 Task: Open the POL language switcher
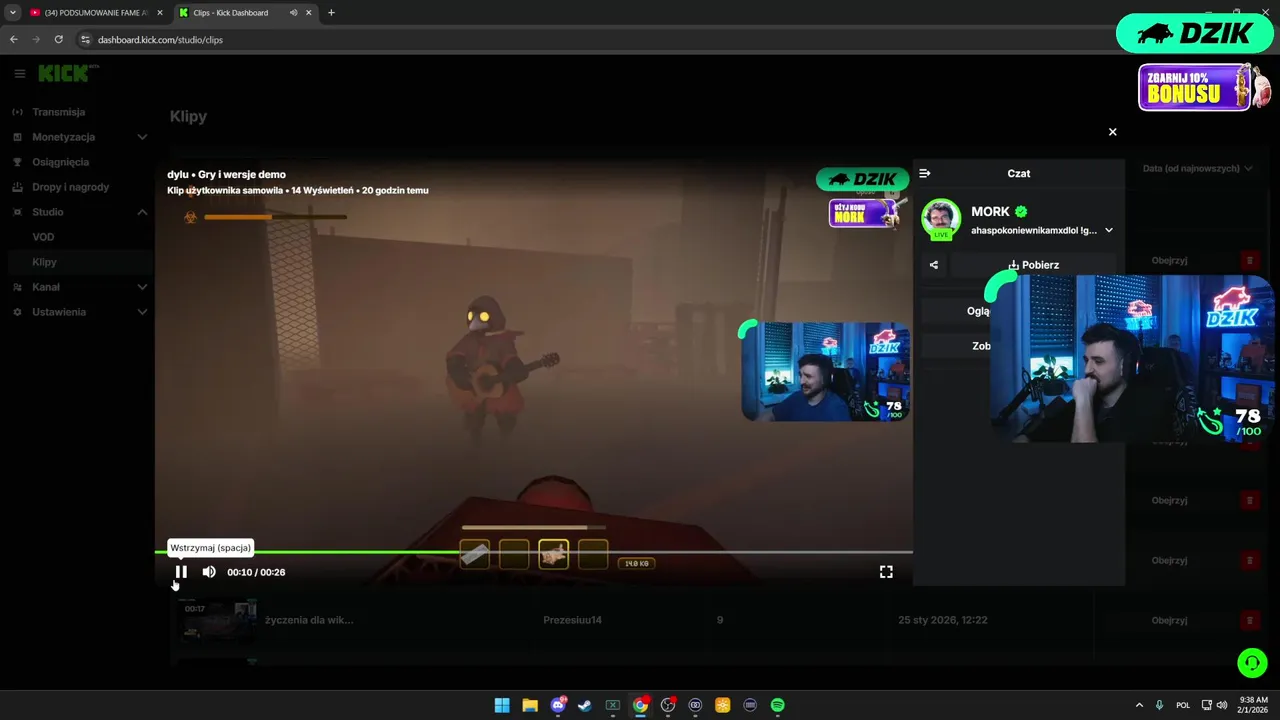click(x=1183, y=705)
